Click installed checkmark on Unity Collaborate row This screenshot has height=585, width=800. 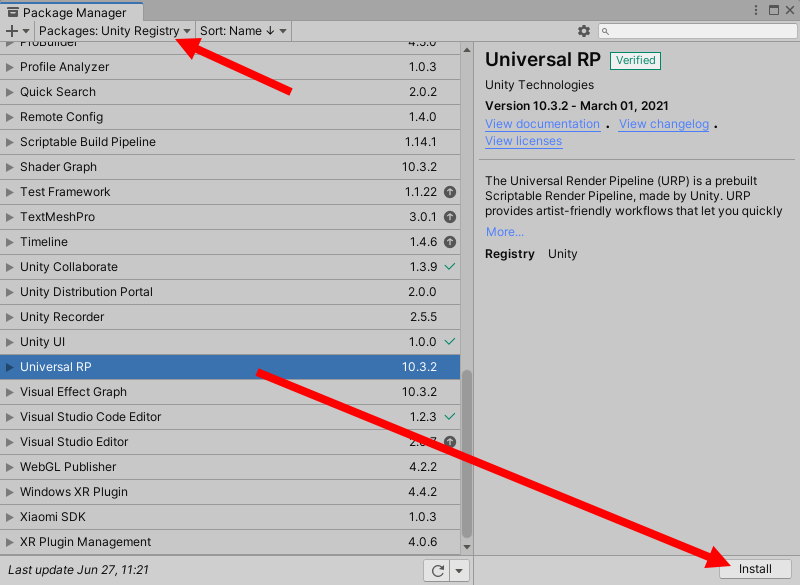coord(449,266)
